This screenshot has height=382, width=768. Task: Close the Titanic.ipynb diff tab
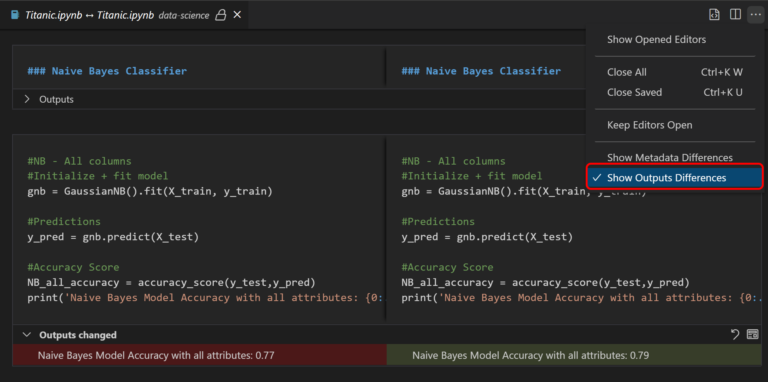[237, 15]
